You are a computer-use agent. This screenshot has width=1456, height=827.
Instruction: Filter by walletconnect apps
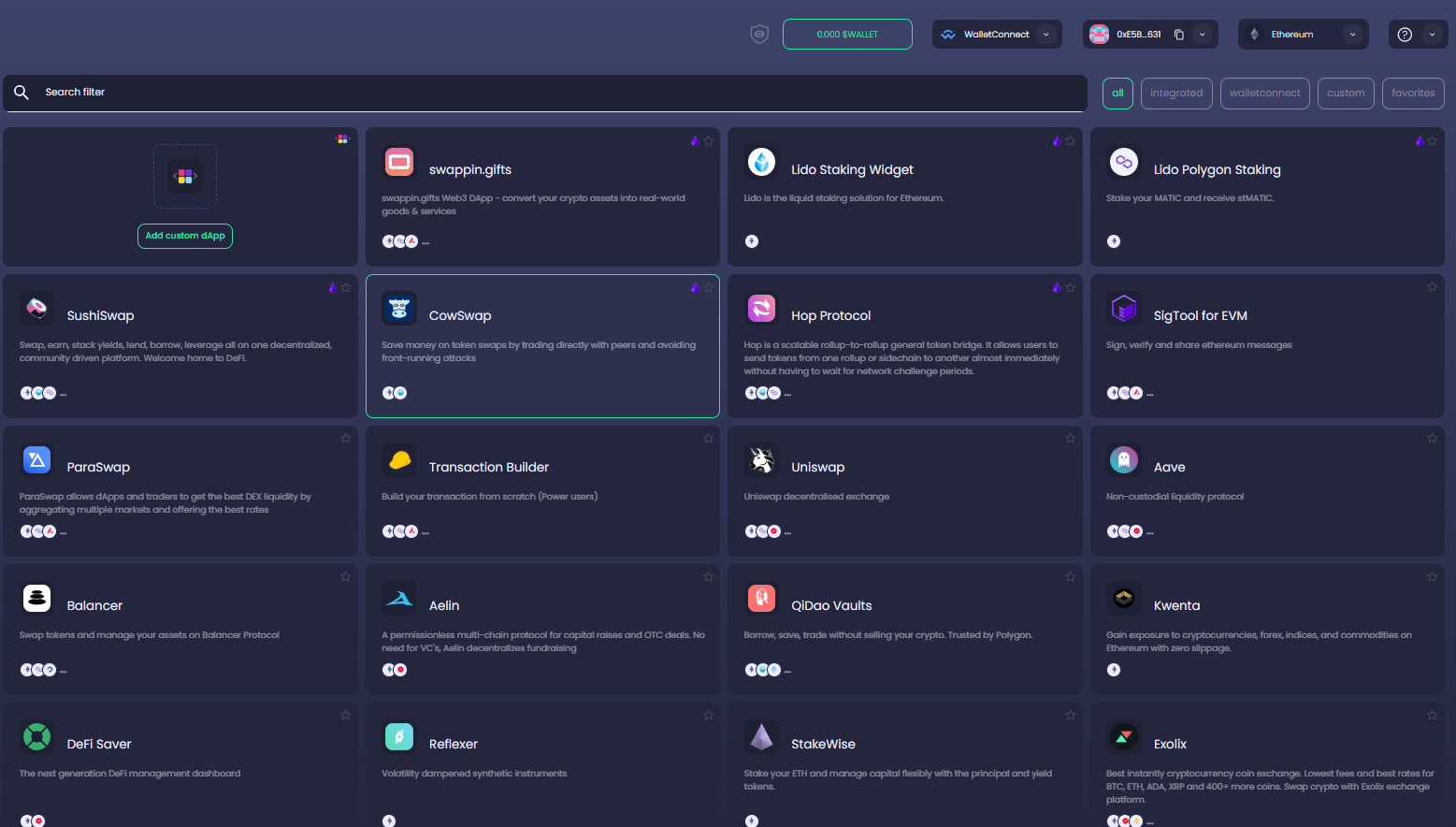pos(1264,94)
